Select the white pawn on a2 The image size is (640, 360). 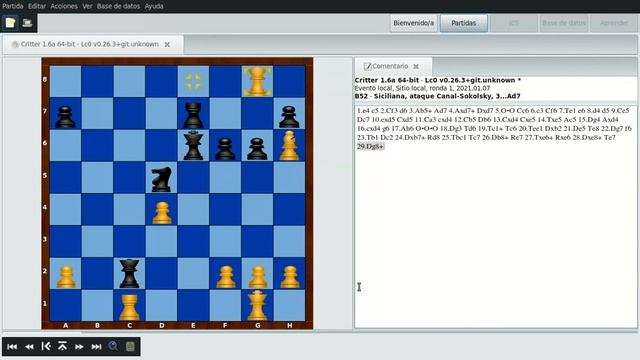click(x=66, y=277)
